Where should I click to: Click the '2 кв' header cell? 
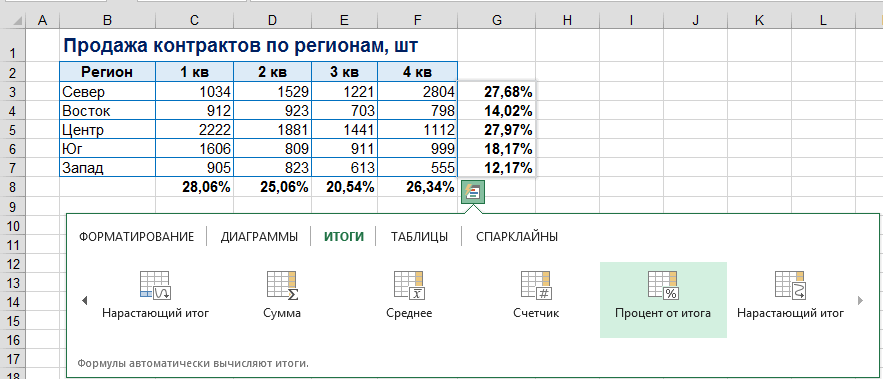273,72
